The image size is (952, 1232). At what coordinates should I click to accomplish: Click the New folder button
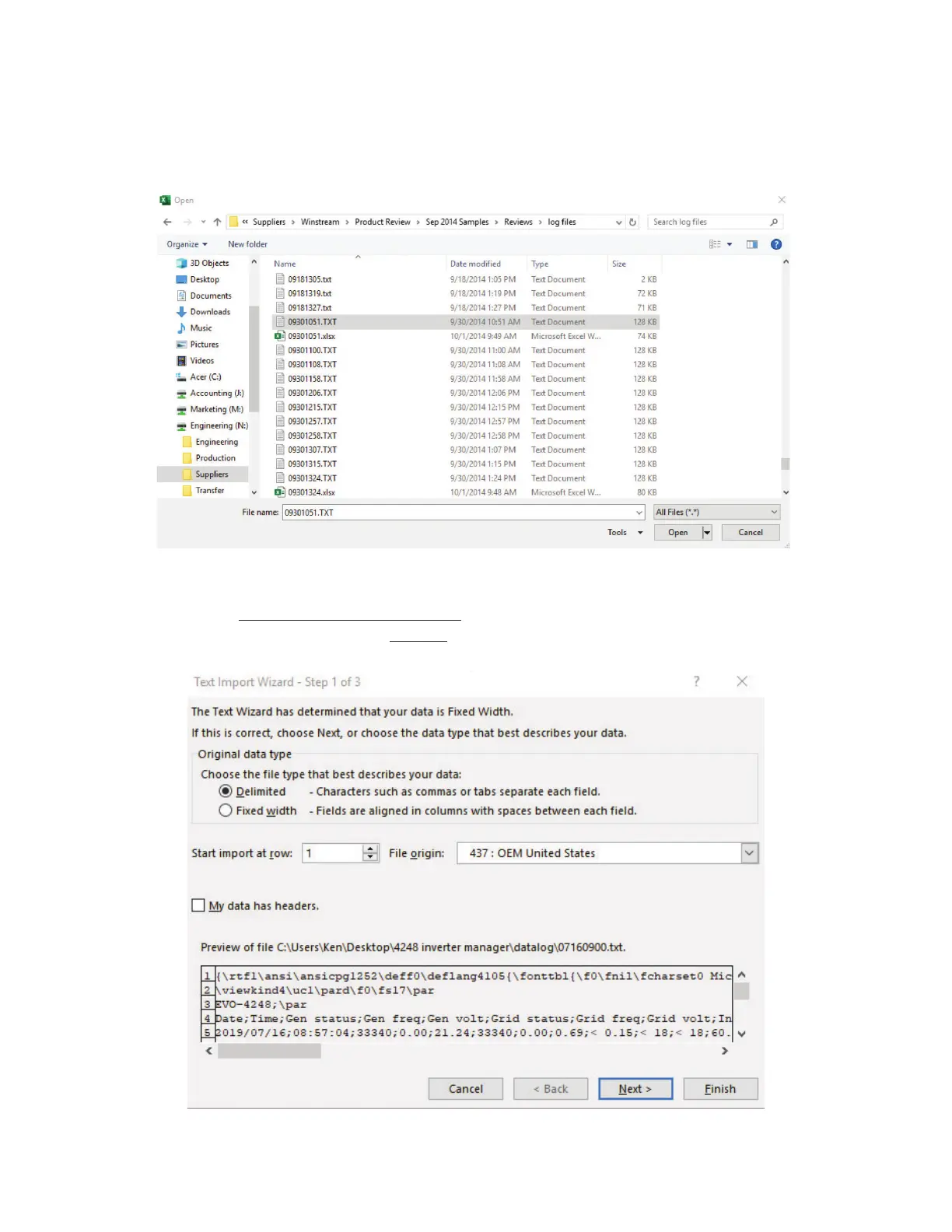pos(247,244)
